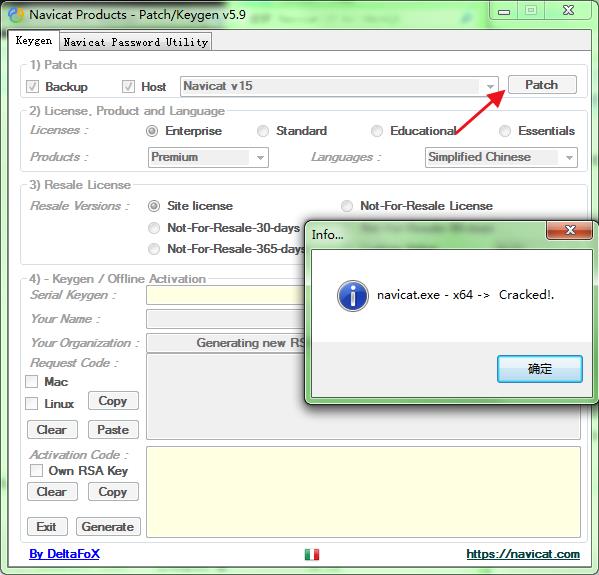
Task: Click the Generate button
Action: tap(108, 526)
